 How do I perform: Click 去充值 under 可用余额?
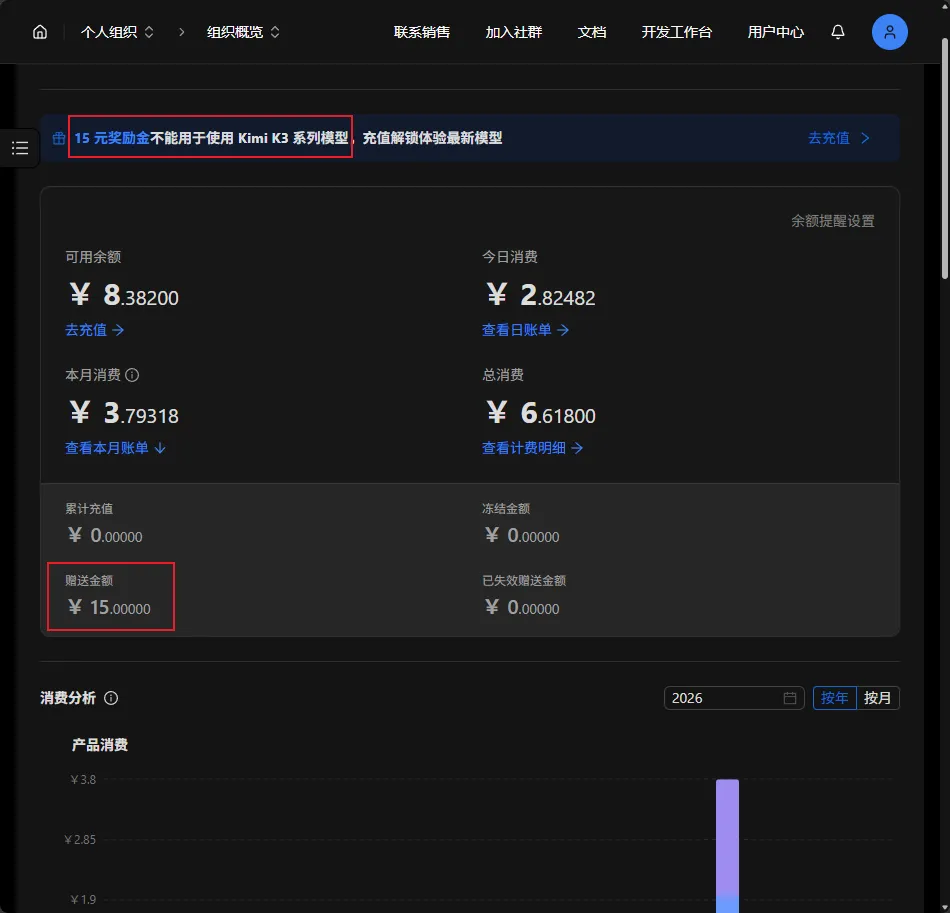[95, 330]
